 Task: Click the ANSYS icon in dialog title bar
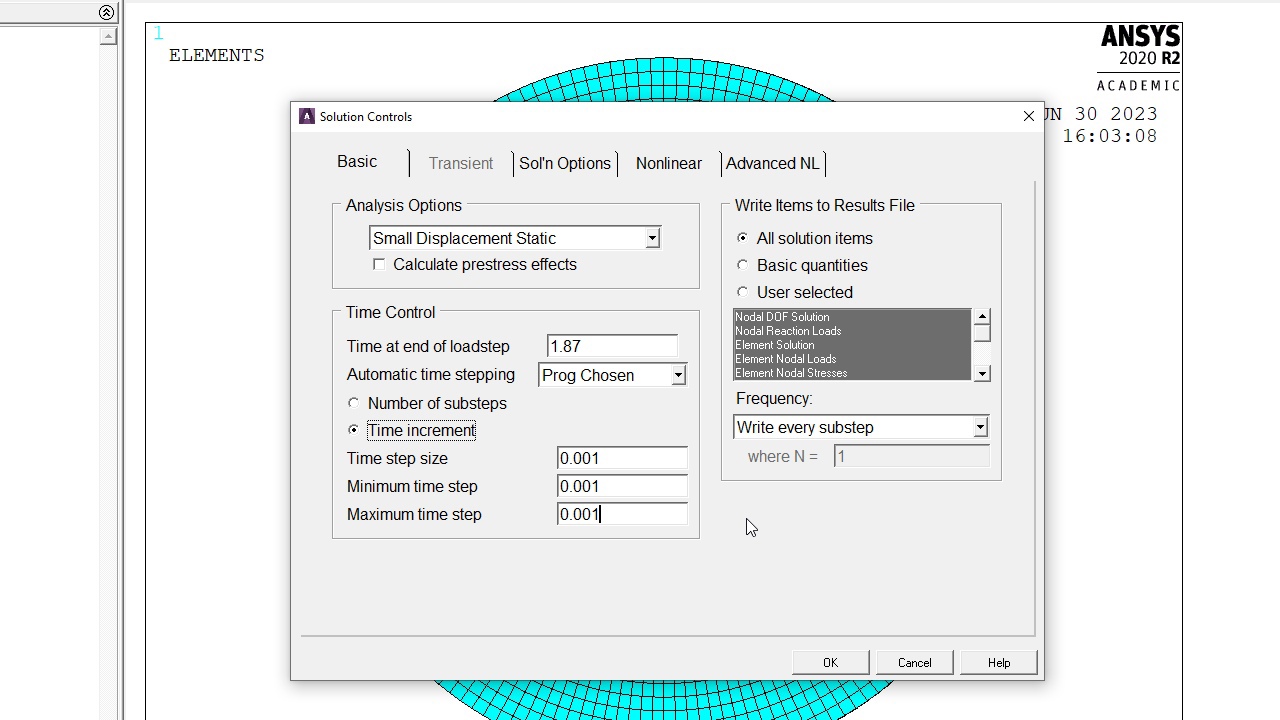click(x=306, y=116)
